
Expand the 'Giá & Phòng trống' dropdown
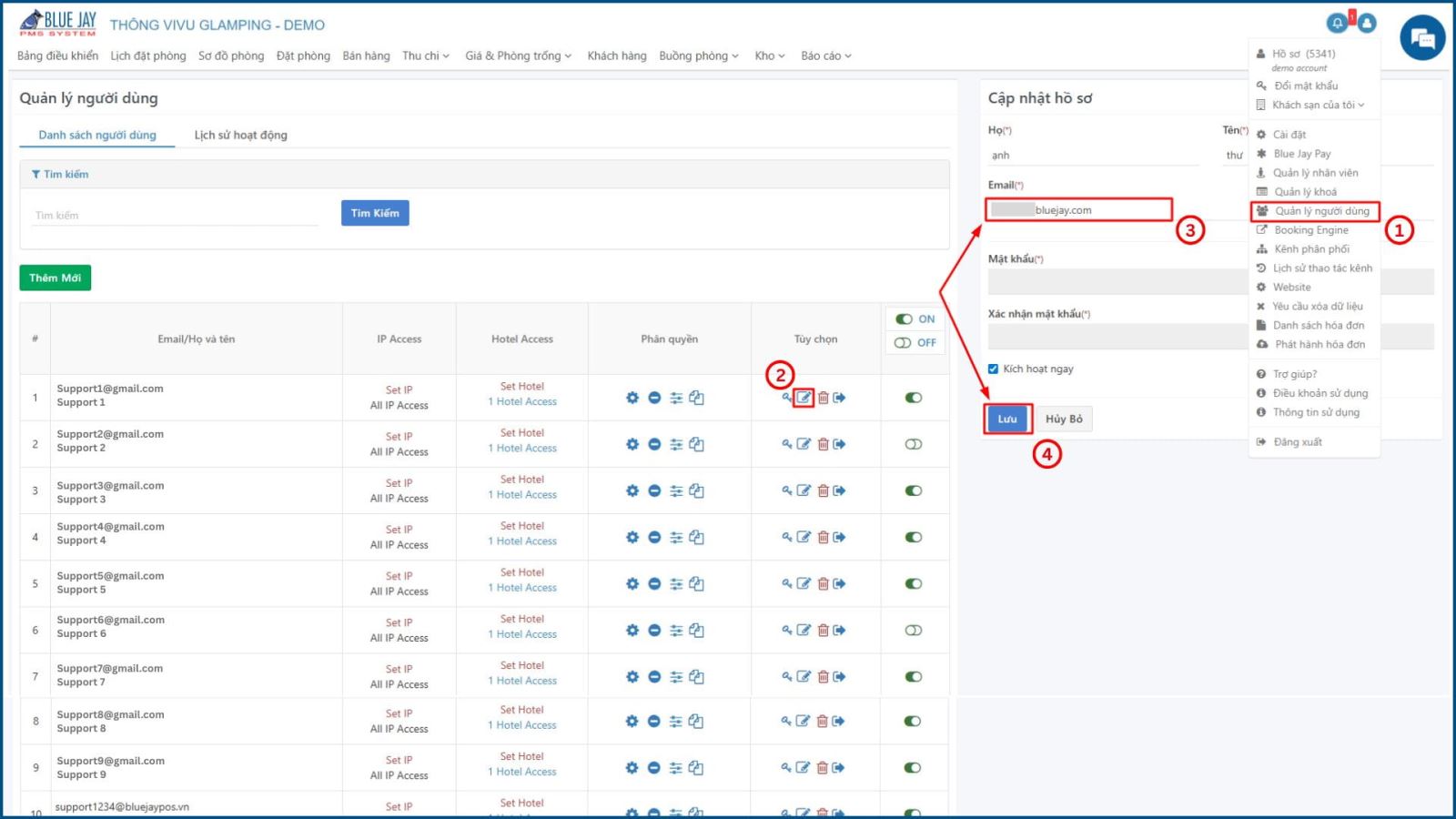pyautogui.click(x=518, y=56)
